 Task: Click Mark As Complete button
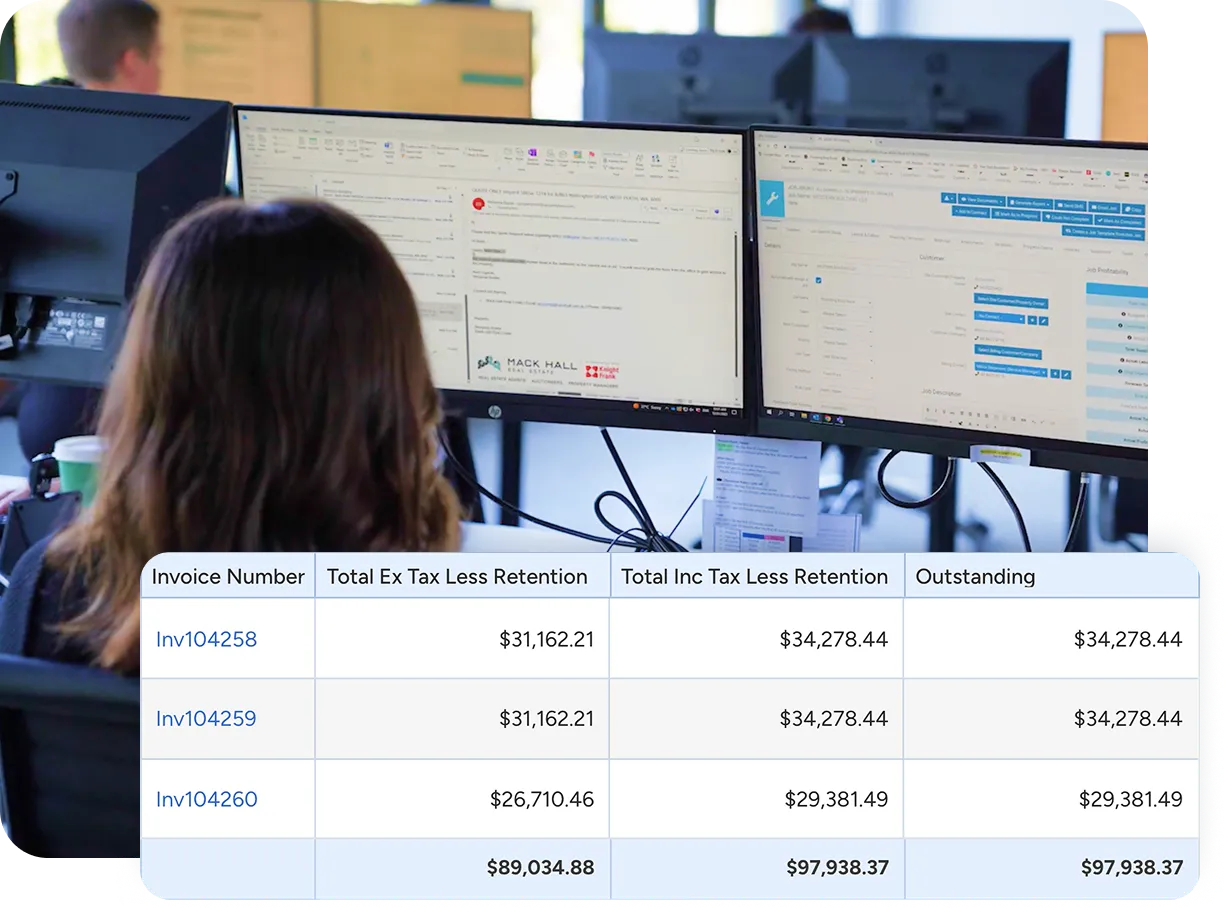1120,220
